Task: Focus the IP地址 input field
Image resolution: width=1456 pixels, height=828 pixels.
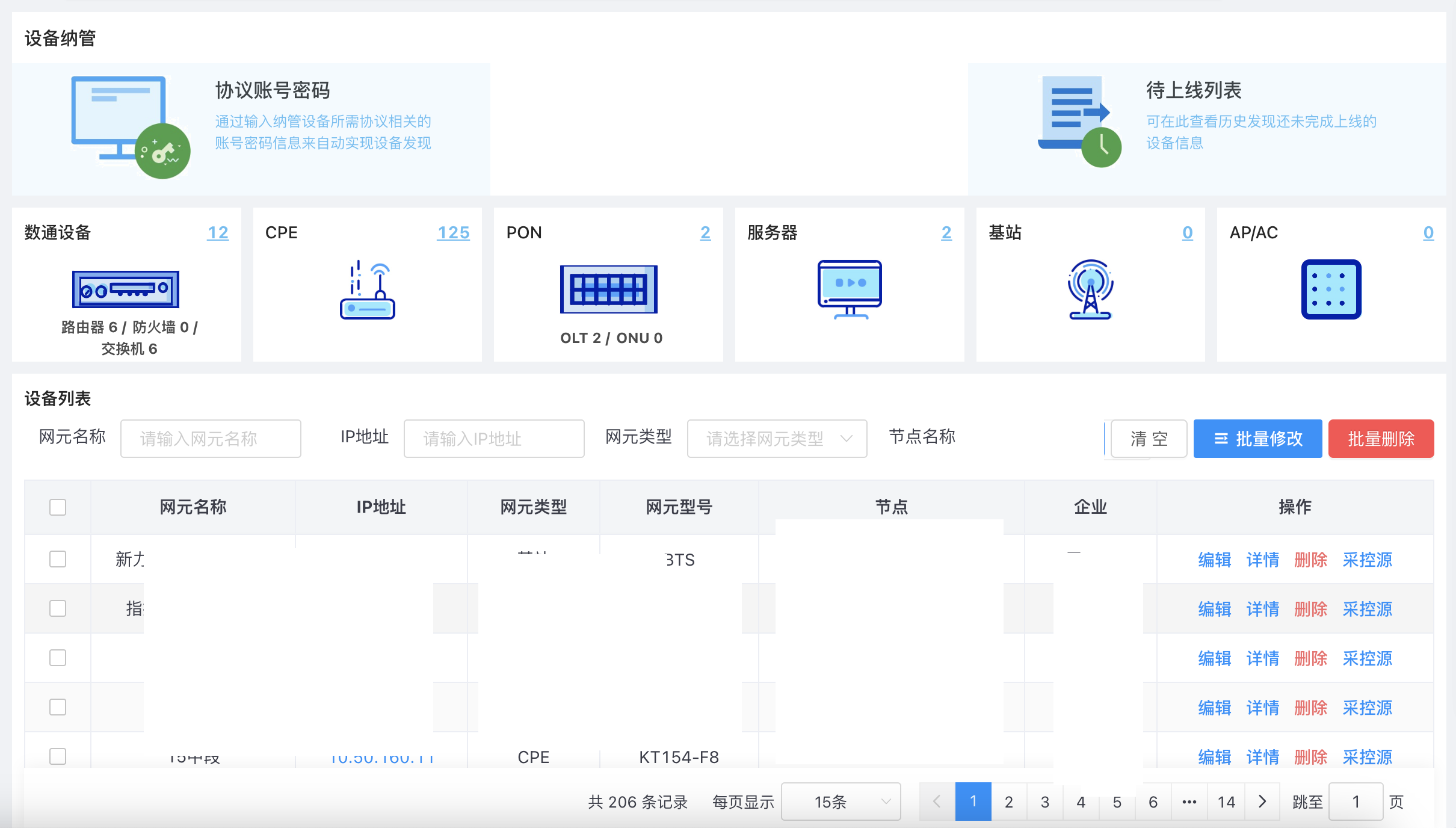Action: click(494, 439)
